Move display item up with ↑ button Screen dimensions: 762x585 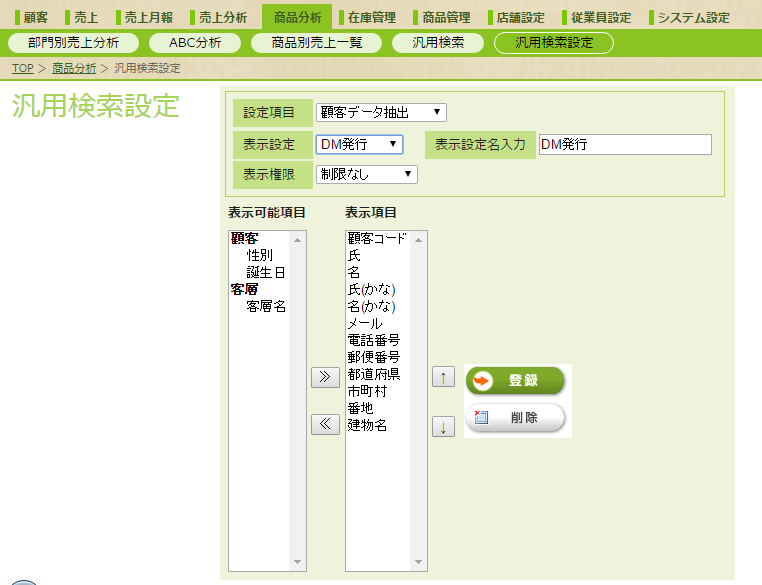443,377
